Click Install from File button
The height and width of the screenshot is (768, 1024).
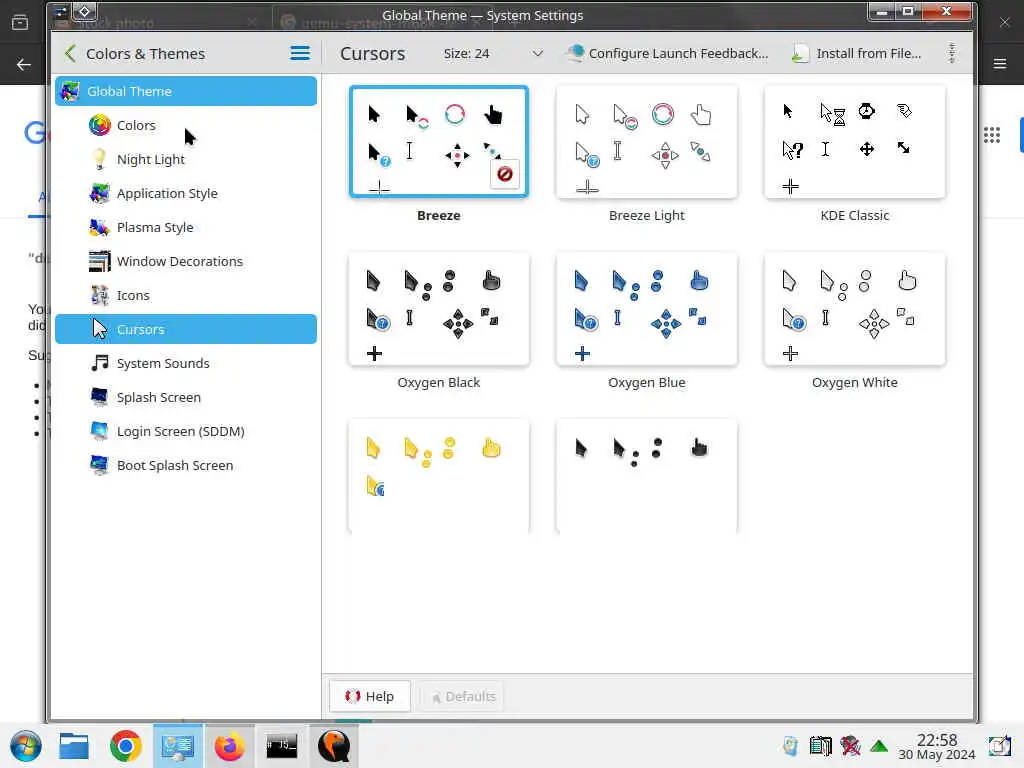pyautogui.click(x=856, y=54)
